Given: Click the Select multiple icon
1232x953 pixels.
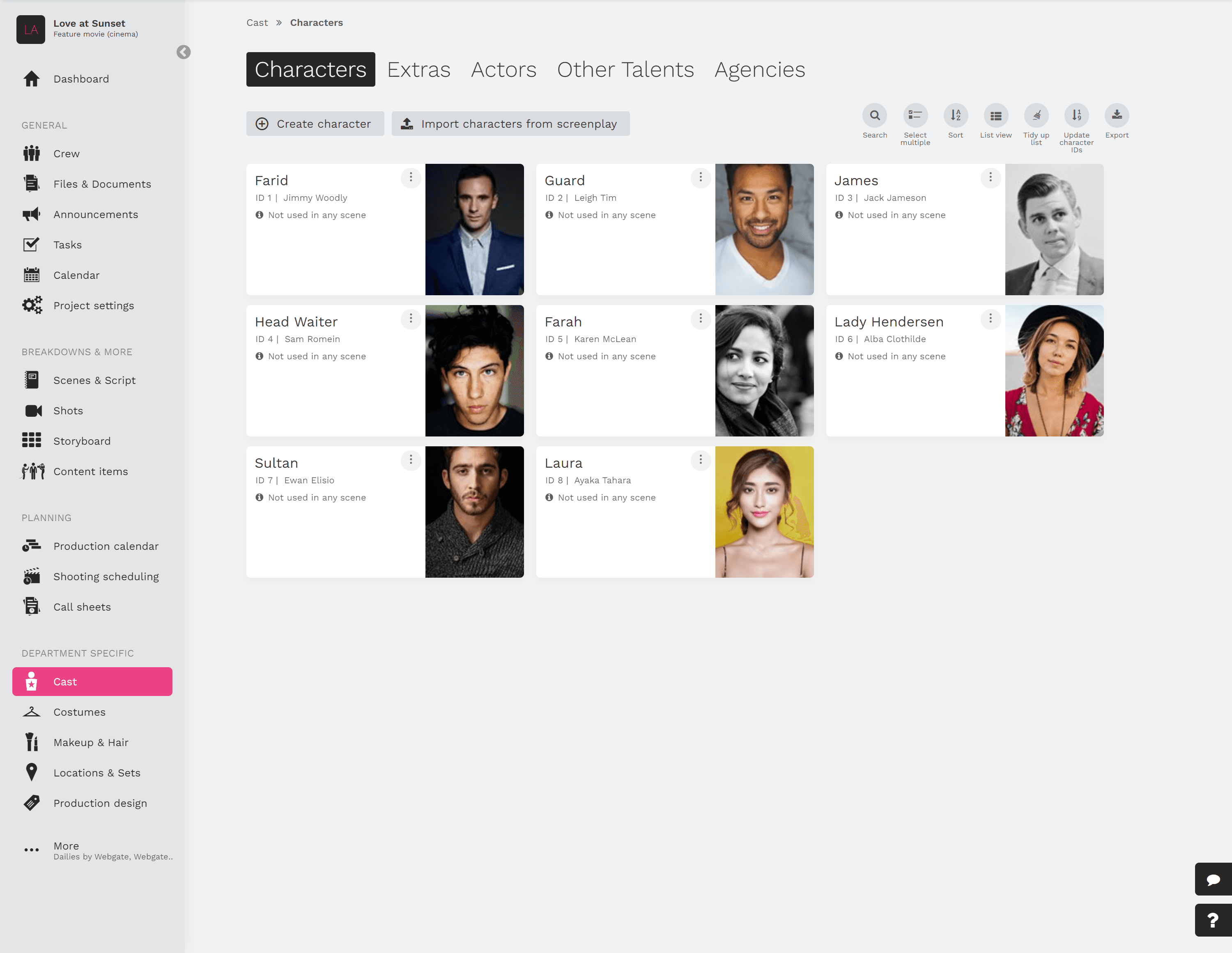Looking at the screenshot, I should (x=915, y=116).
